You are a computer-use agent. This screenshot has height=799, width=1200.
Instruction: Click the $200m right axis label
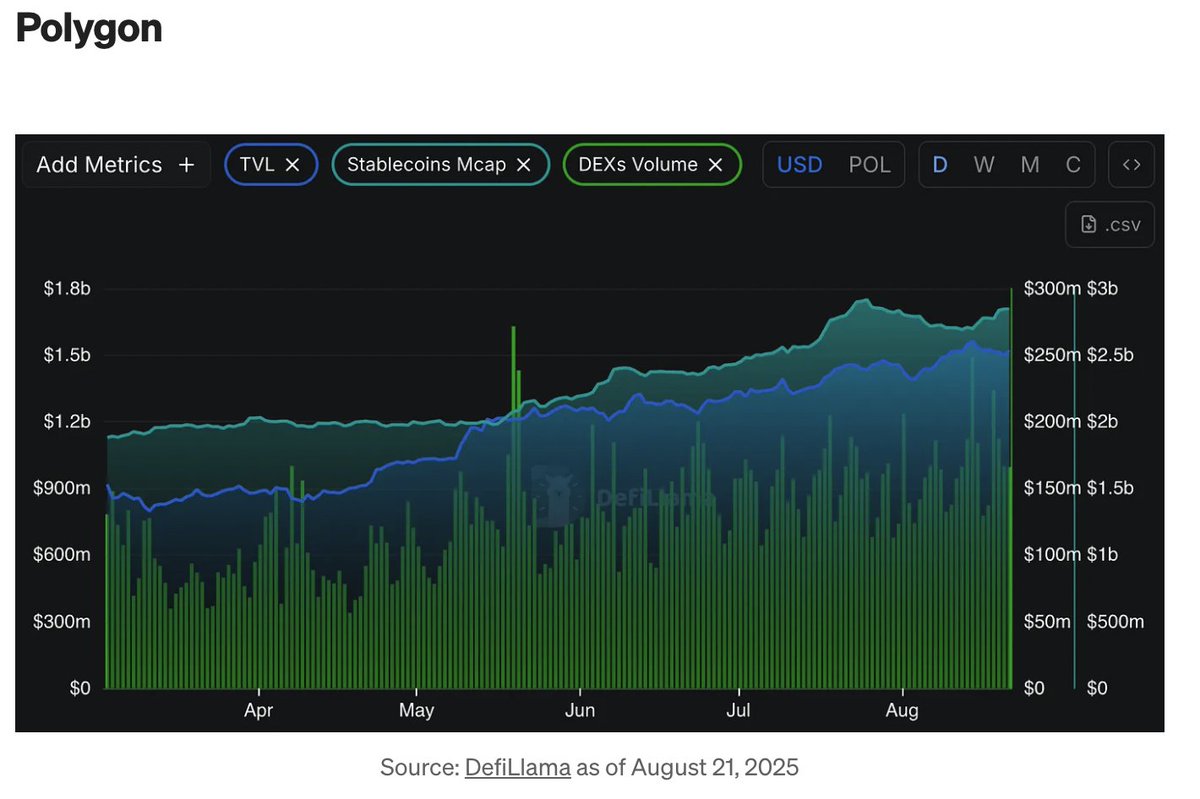(1053, 422)
